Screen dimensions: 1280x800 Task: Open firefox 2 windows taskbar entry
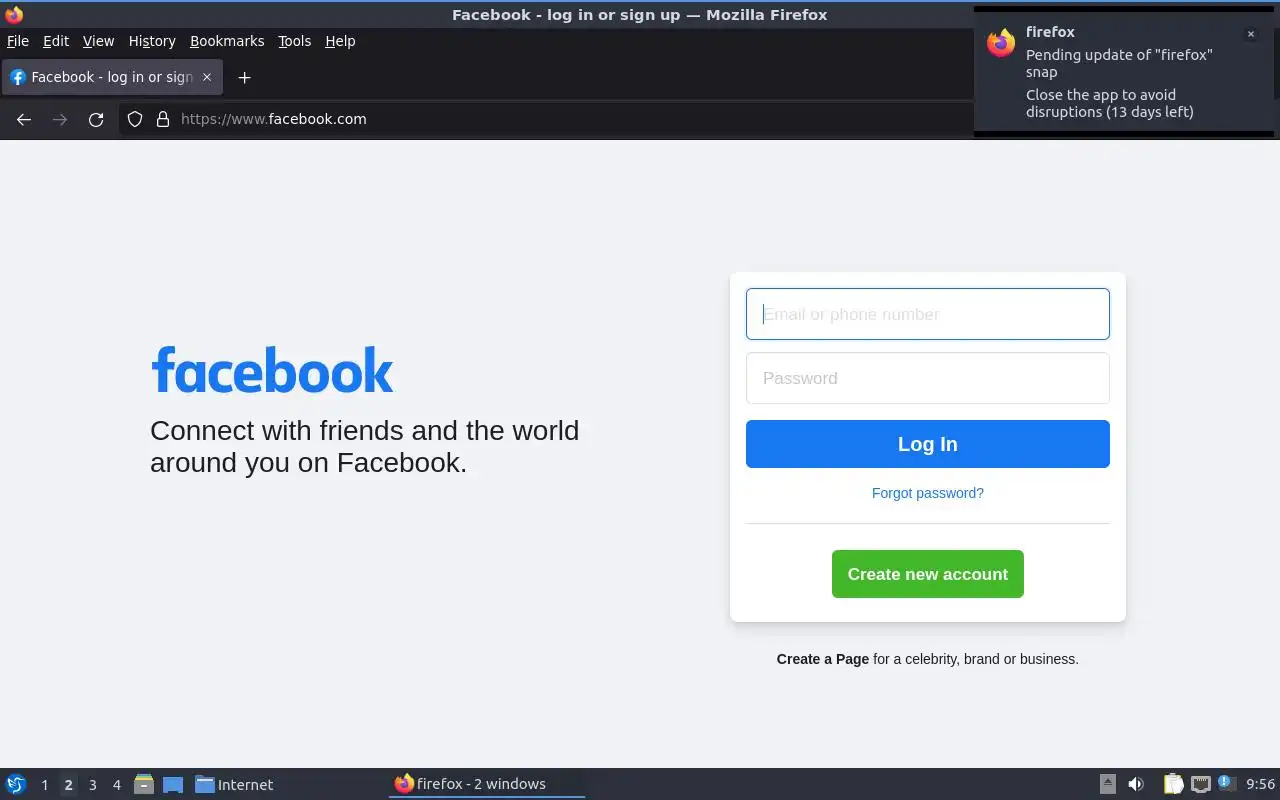click(x=487, y=784)
